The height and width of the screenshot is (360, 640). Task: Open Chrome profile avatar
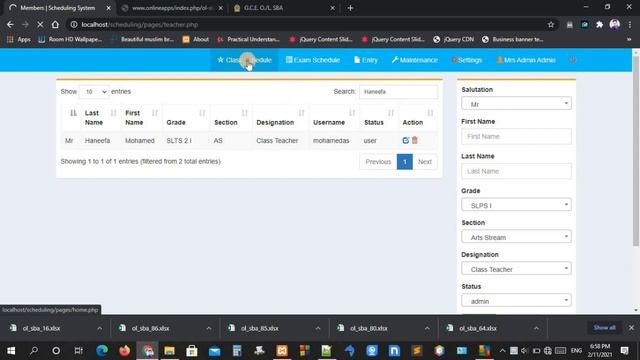(x=615, y=24)
